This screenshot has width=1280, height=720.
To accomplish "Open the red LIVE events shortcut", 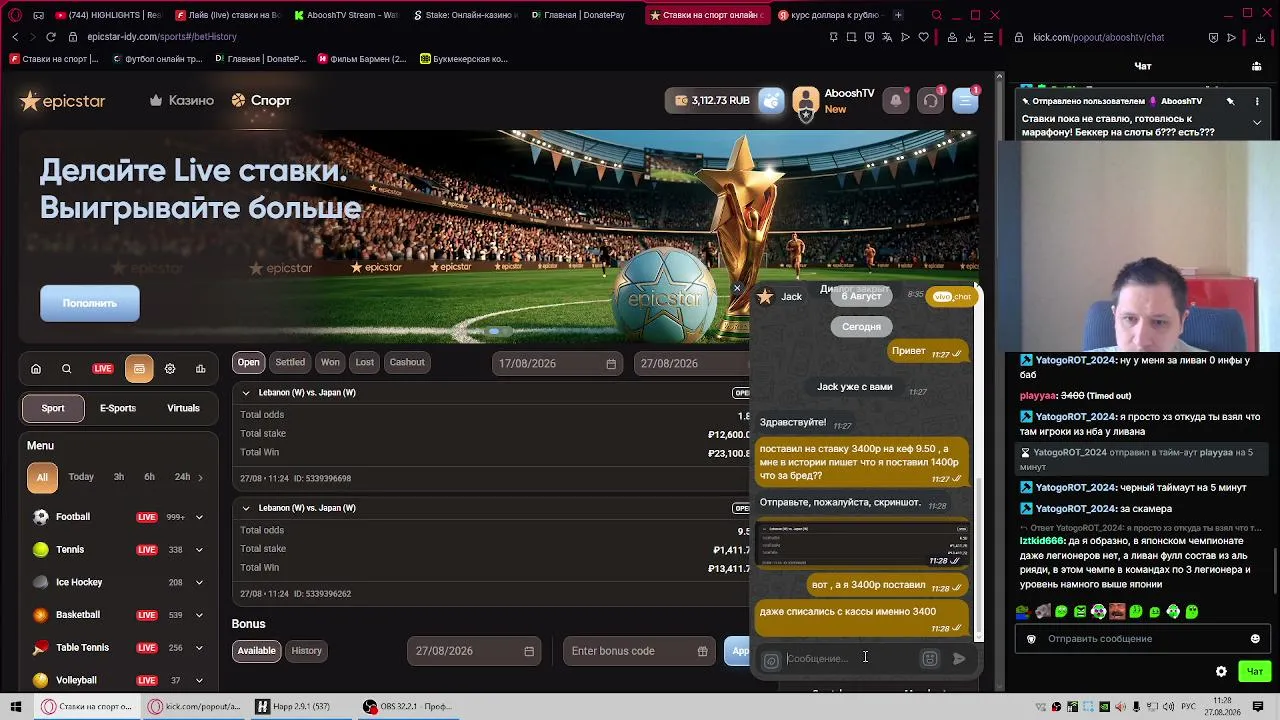I will tap(103, 369).
